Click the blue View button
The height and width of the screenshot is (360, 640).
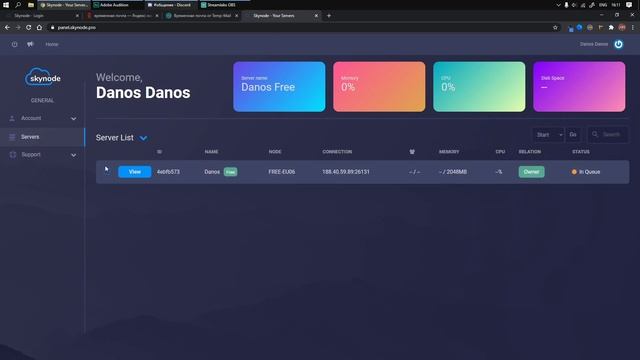pos(135,172)
